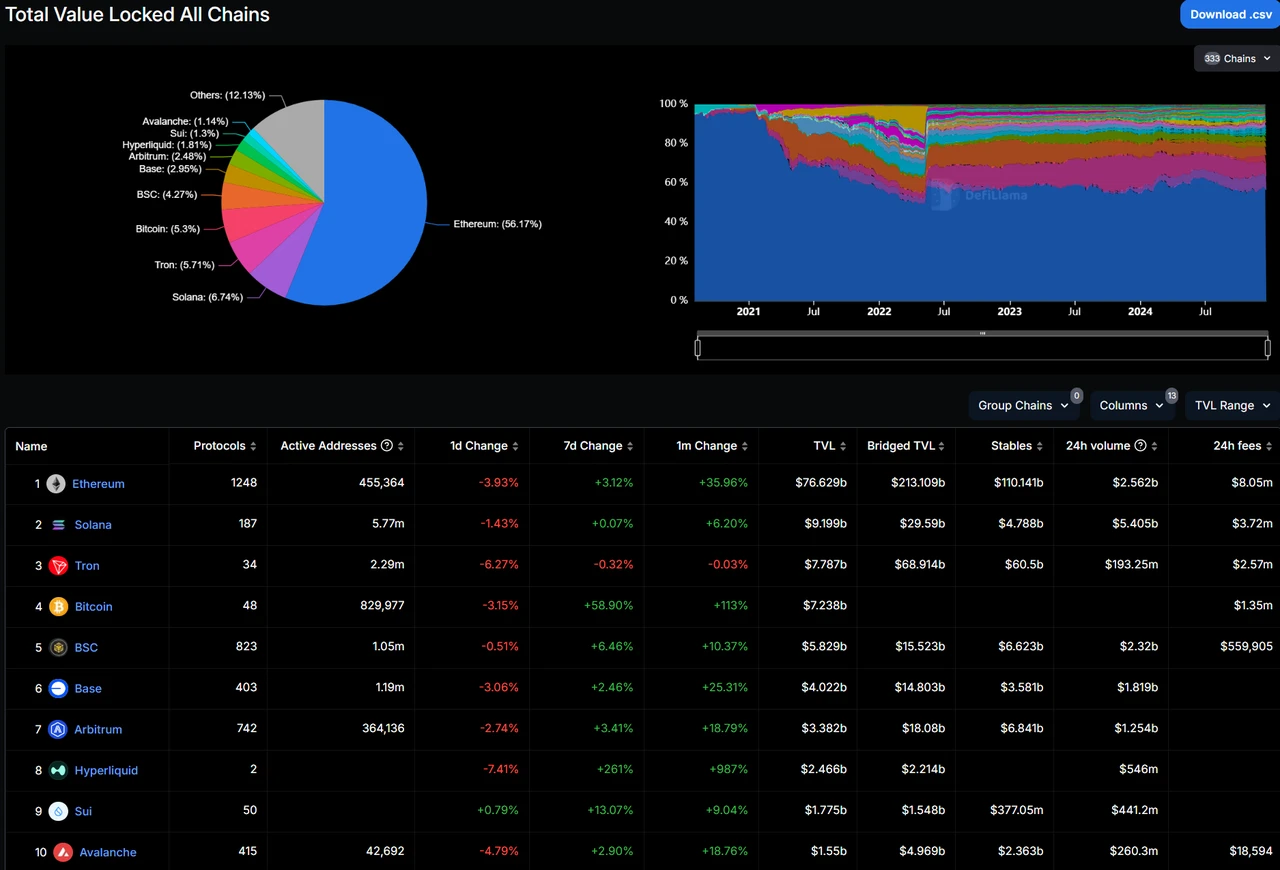Open the 333 Chains dropdown

[x=1237, y=59]
